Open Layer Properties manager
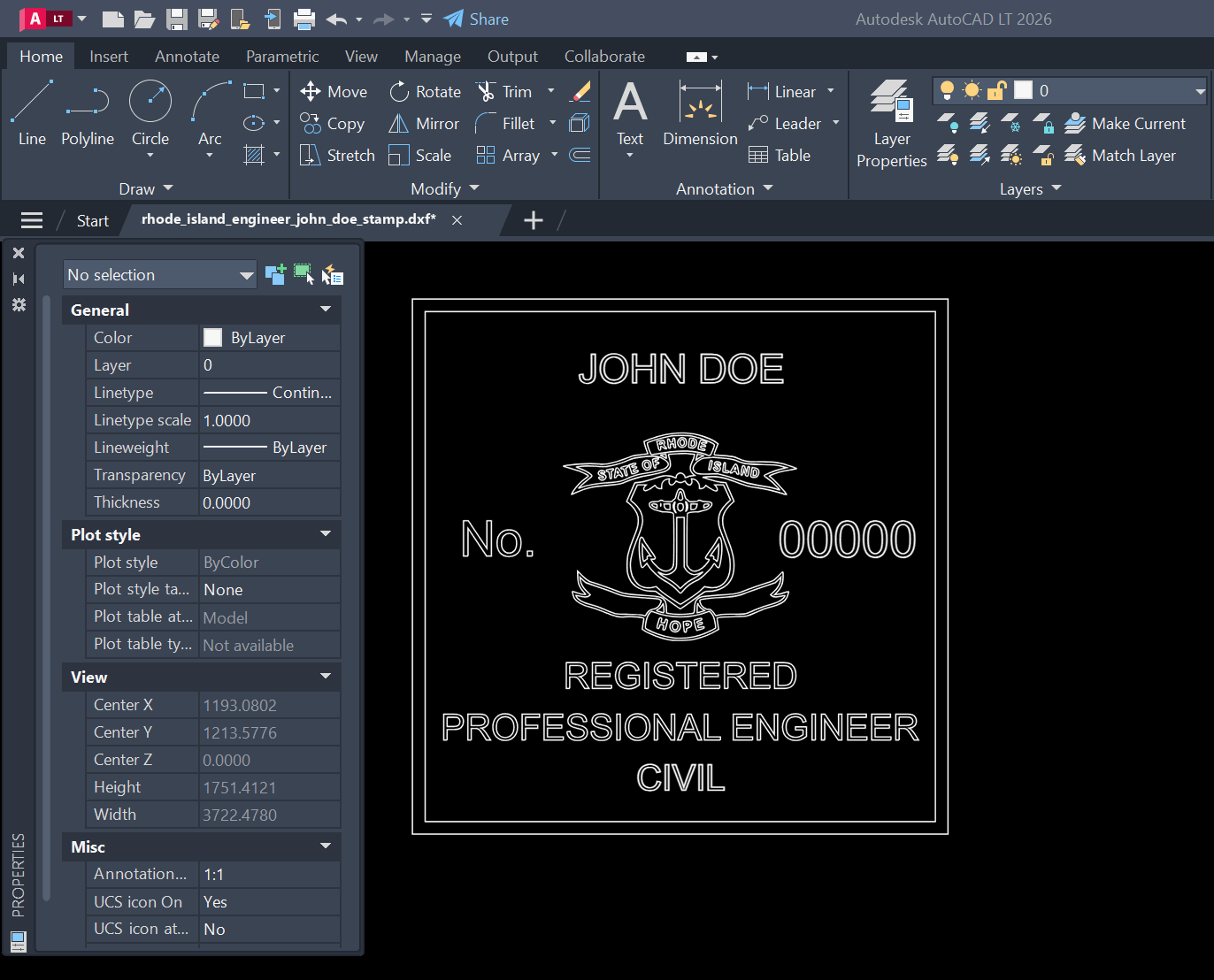Screen dimensions: 1214x980 coord(891,123)
